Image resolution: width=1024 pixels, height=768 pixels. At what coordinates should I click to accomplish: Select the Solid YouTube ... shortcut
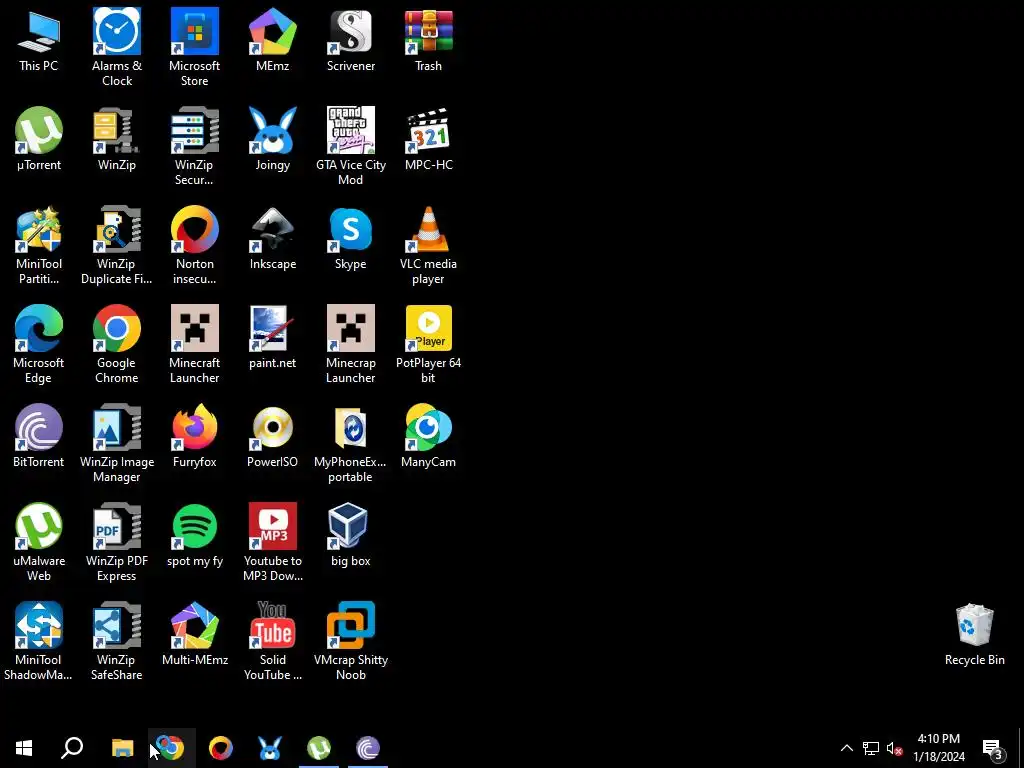(272, 641)
